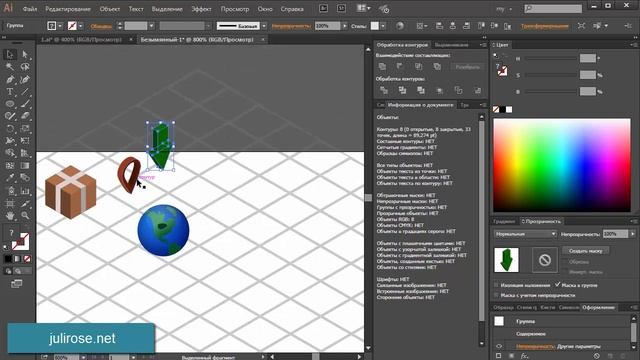Image resolution: width=640 pixels, height=360 pixels.
Task: Select the Hand tool
Action: click(x=10, y=215)
